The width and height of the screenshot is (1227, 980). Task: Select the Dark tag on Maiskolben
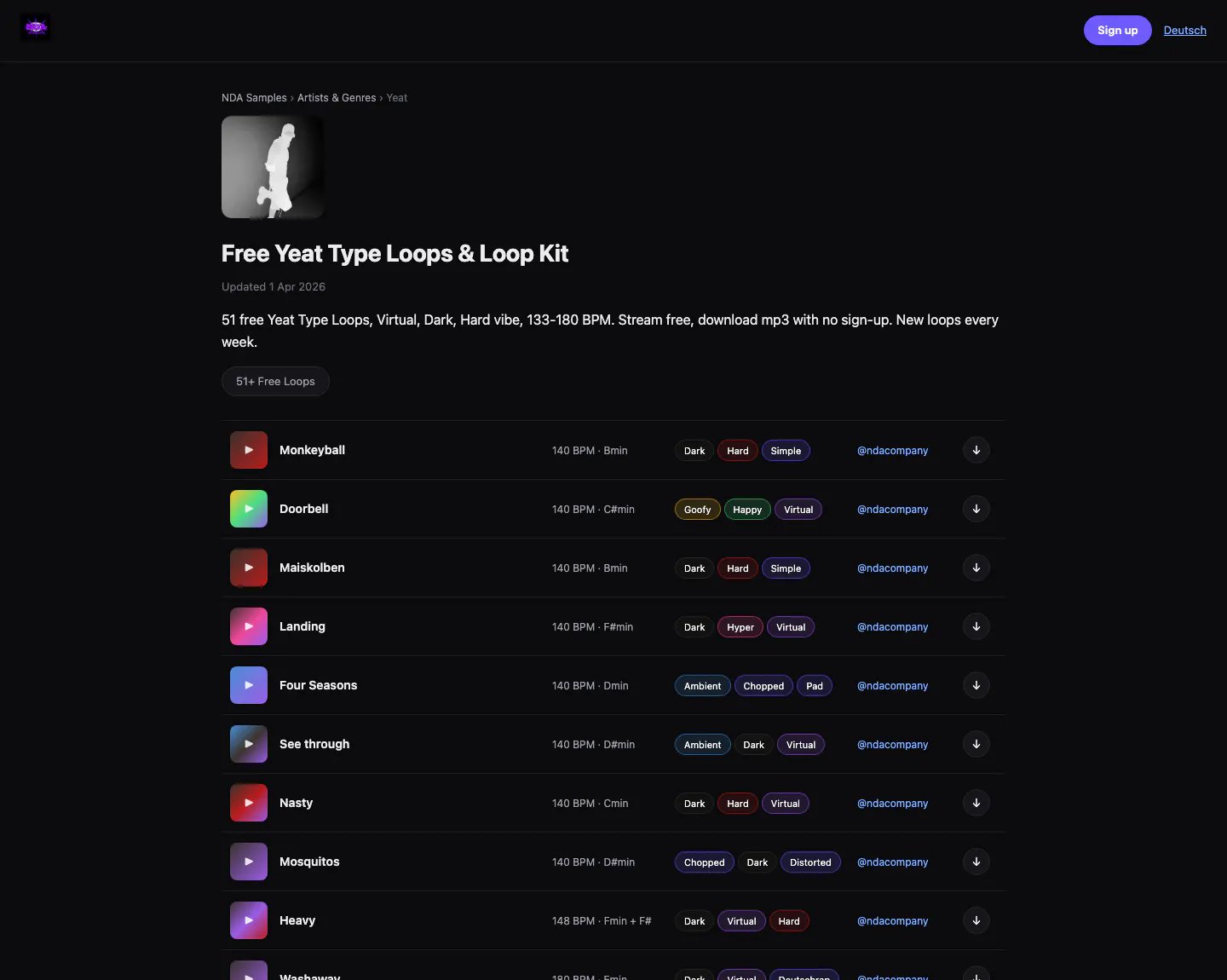[x=694, y=568]
